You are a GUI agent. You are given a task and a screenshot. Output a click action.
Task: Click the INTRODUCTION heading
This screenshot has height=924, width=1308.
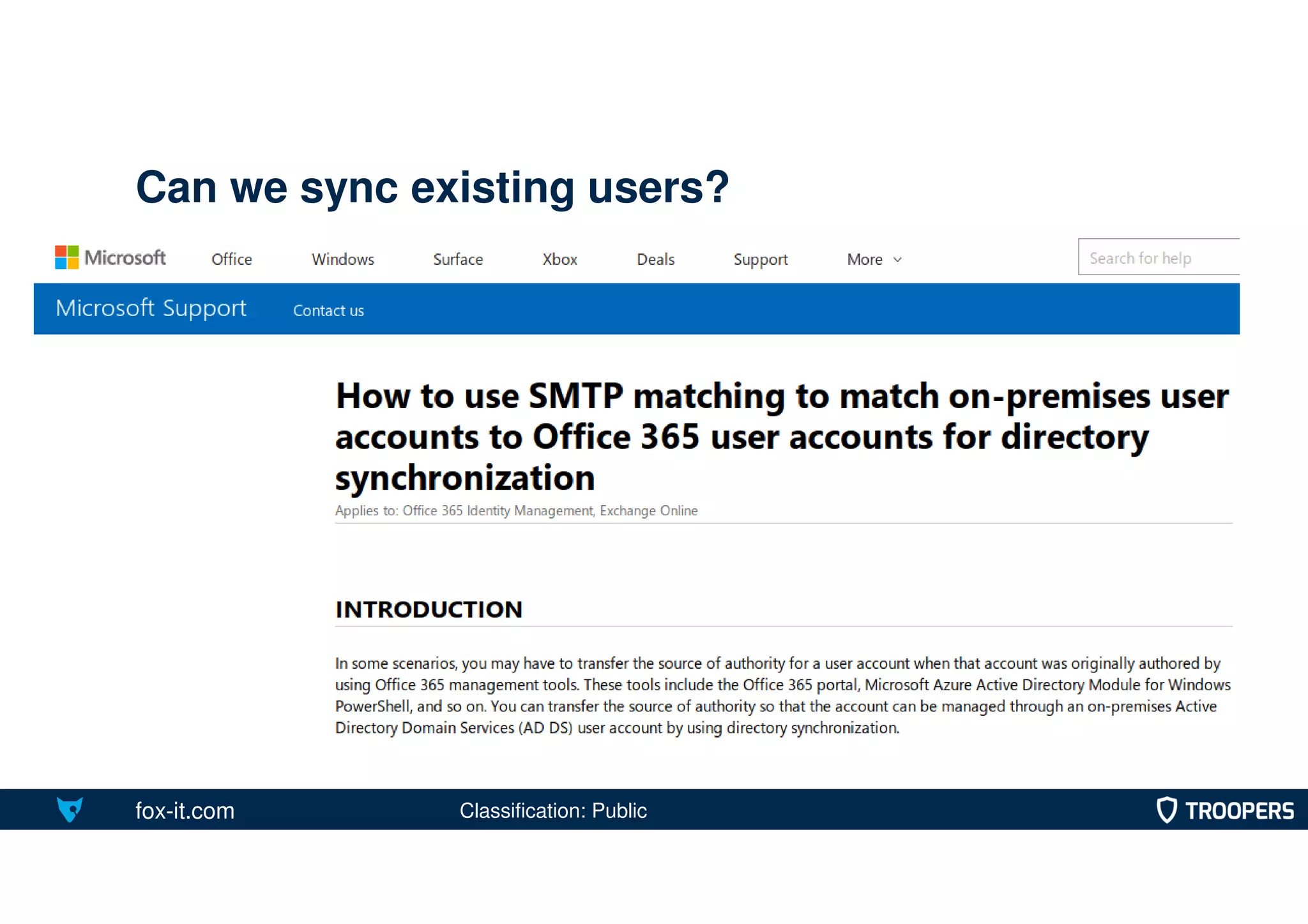coord(429,609)
